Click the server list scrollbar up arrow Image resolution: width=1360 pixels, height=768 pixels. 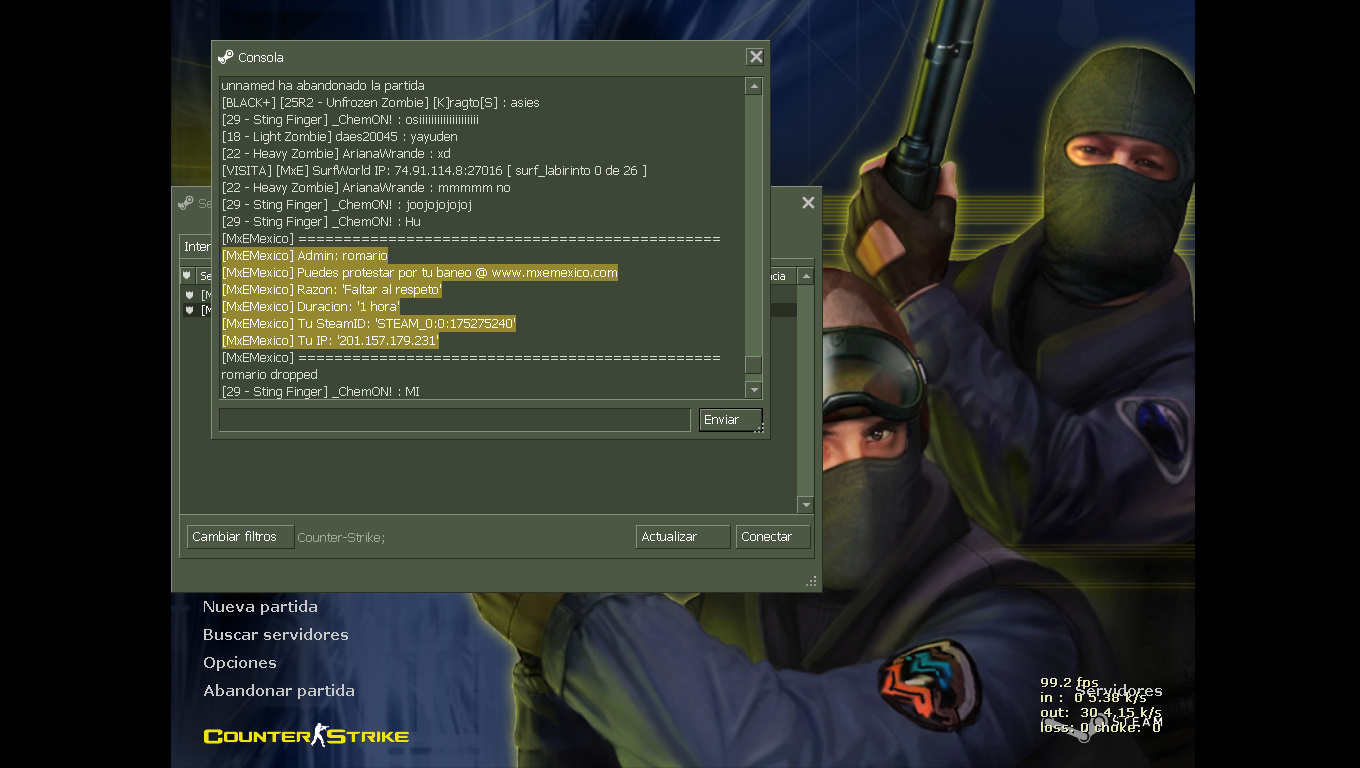805,276
